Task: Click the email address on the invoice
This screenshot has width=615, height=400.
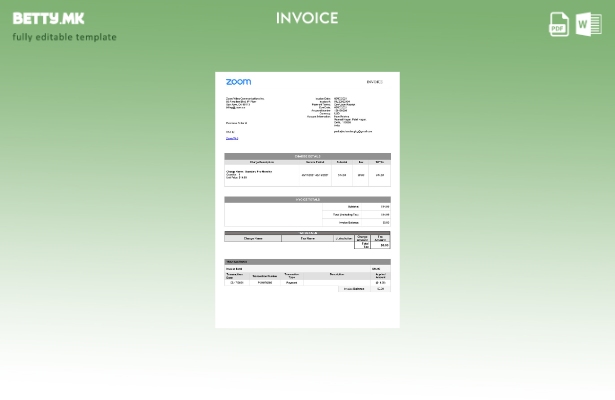Action: point(353,131)
